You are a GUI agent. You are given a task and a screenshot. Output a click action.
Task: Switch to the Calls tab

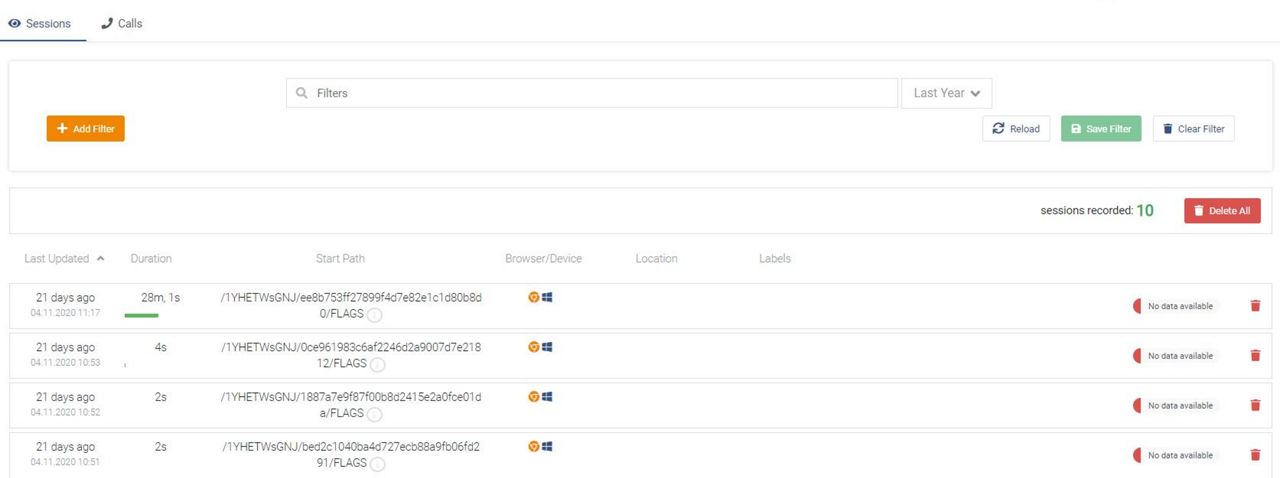(122, 23)
